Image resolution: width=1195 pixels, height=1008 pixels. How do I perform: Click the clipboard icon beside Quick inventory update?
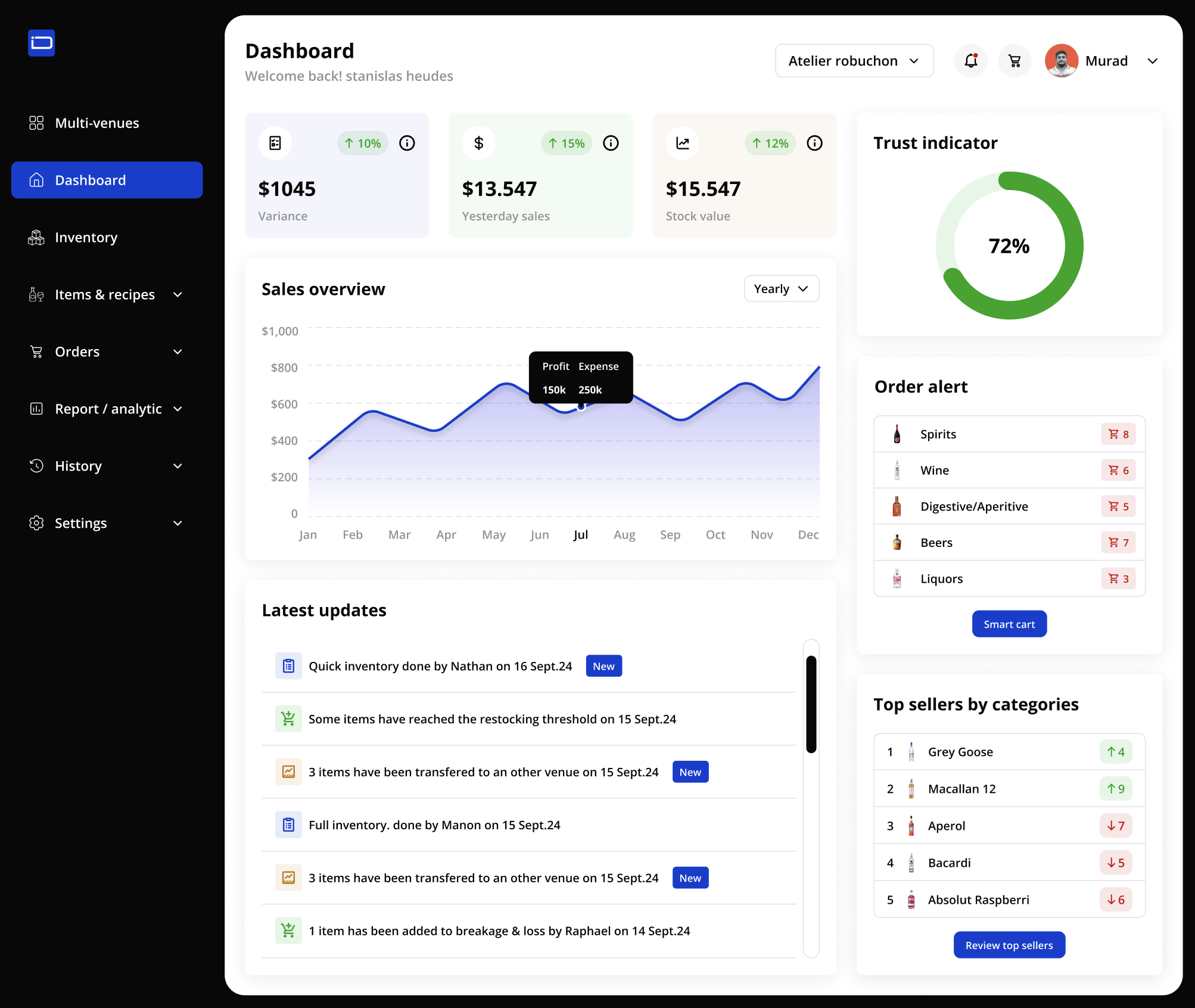[288, 666]
